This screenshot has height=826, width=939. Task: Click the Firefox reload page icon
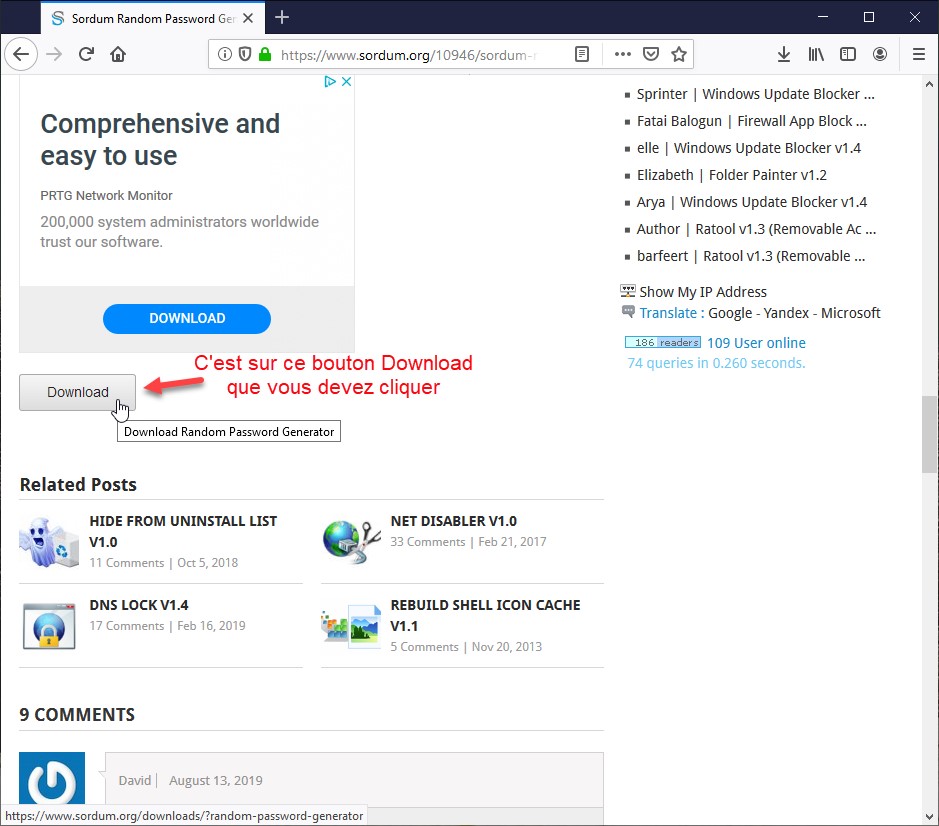click(87, 54)
